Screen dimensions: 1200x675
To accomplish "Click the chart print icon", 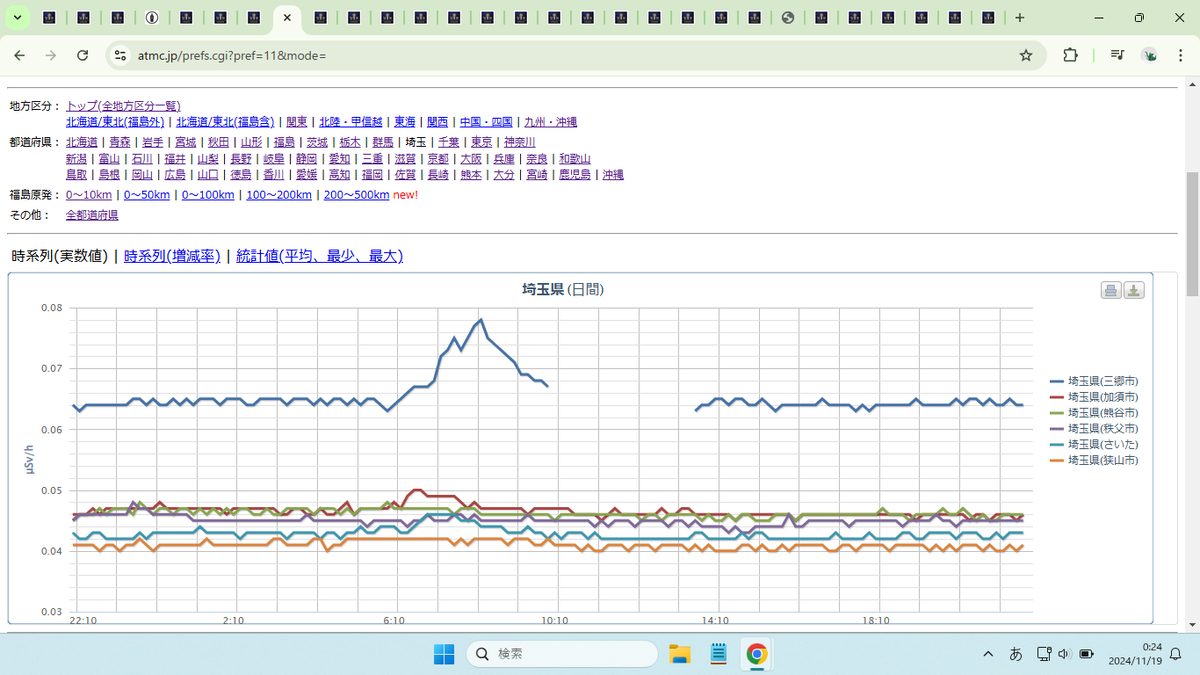I will tap(1111, 290).
